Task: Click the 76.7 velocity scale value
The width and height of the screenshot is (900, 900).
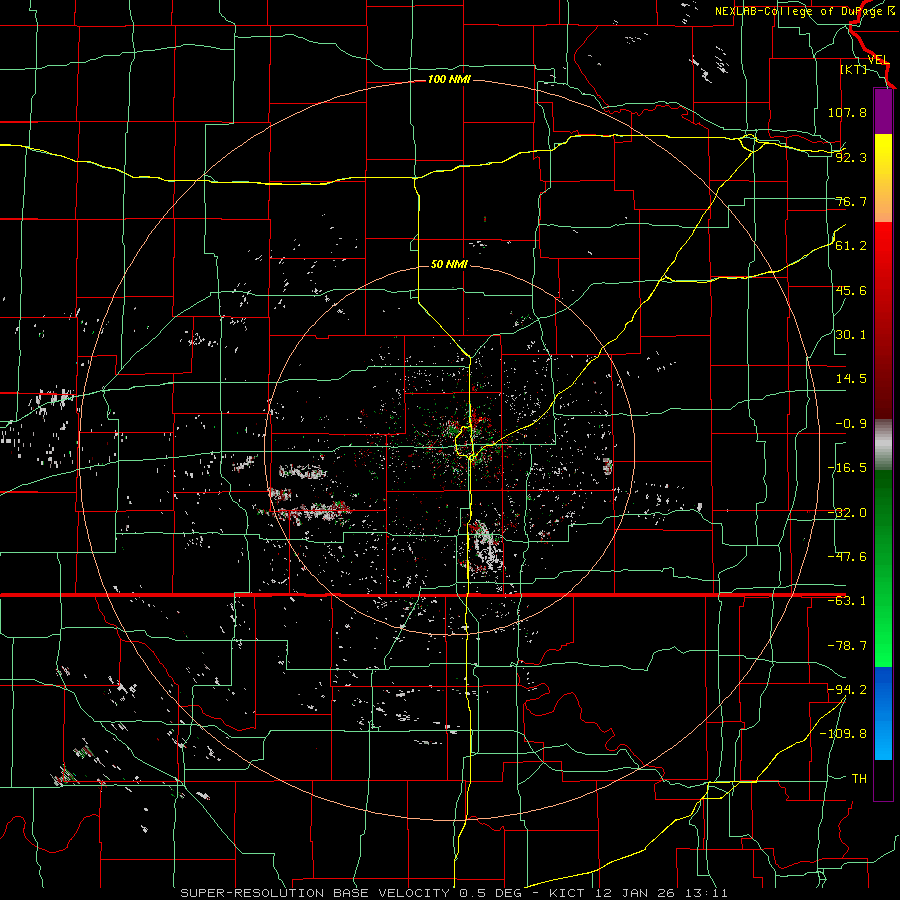Action: point(851,201)
